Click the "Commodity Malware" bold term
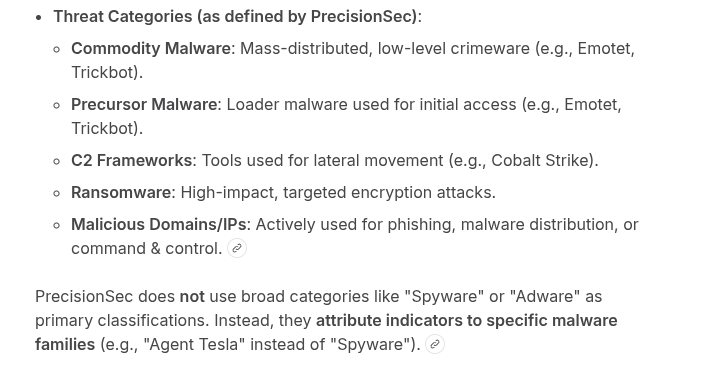The width and height of the screenshot is (703, 365). pos(151,48)
